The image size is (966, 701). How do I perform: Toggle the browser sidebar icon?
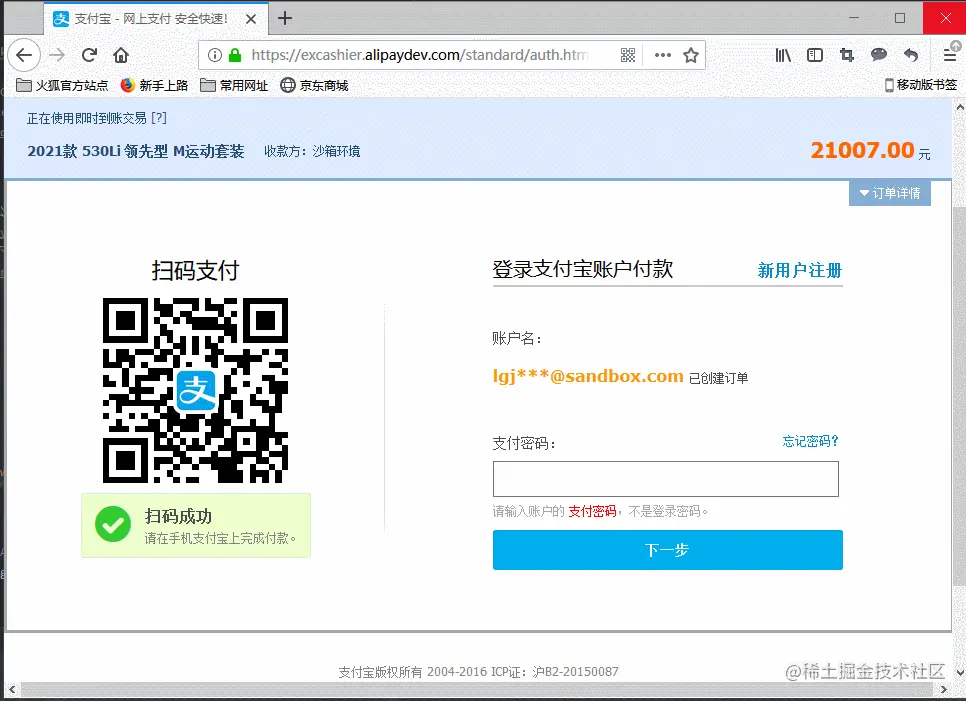[x=813, y=55]
